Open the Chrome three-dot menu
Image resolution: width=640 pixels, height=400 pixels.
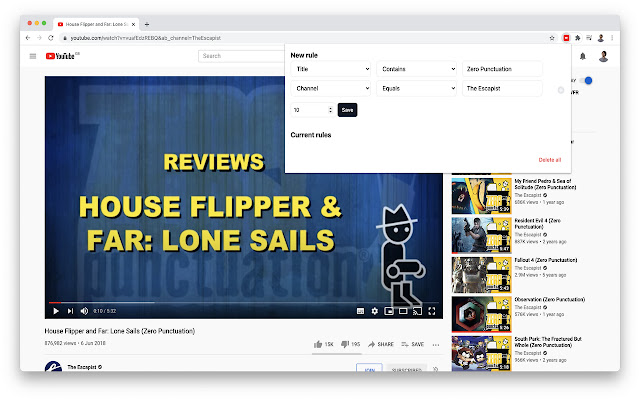(x=612, y=38)
